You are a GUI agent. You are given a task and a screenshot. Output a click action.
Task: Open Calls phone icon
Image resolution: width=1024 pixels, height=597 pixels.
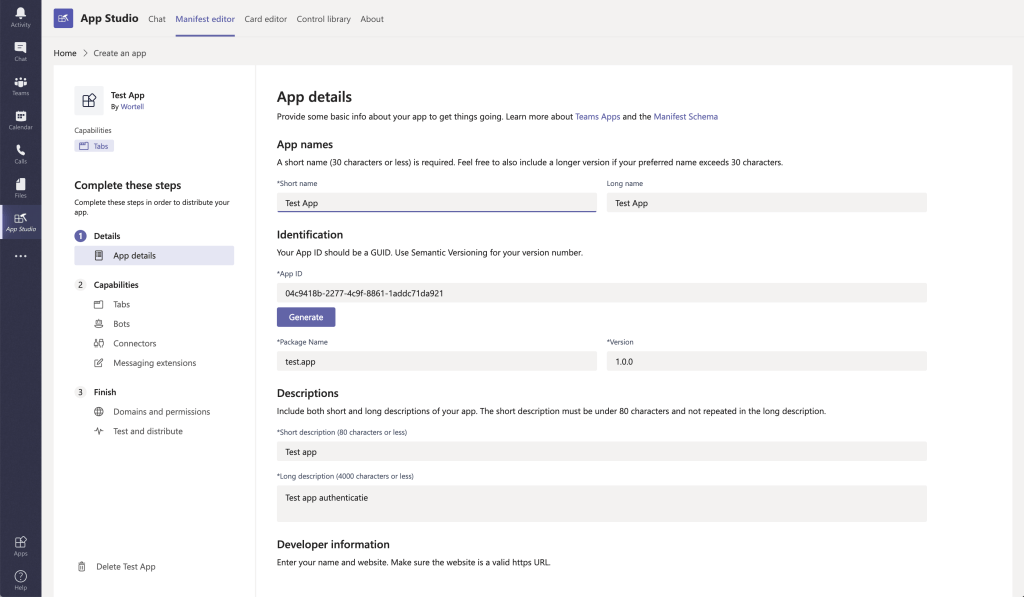pyautogui.click(x=20, y=154)
